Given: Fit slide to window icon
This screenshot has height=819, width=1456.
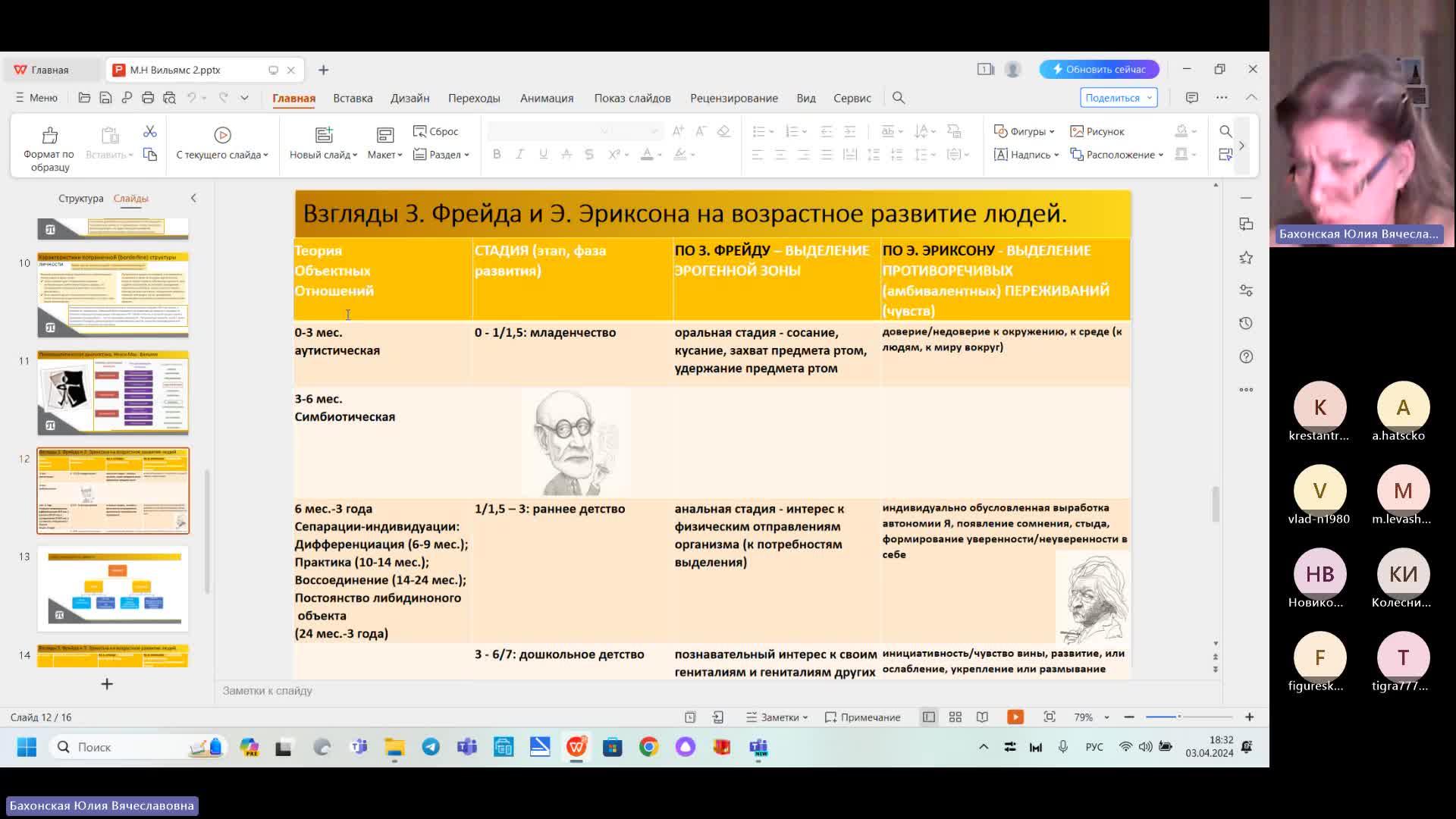Looking at the screenshot, I should click(1050, 717).
